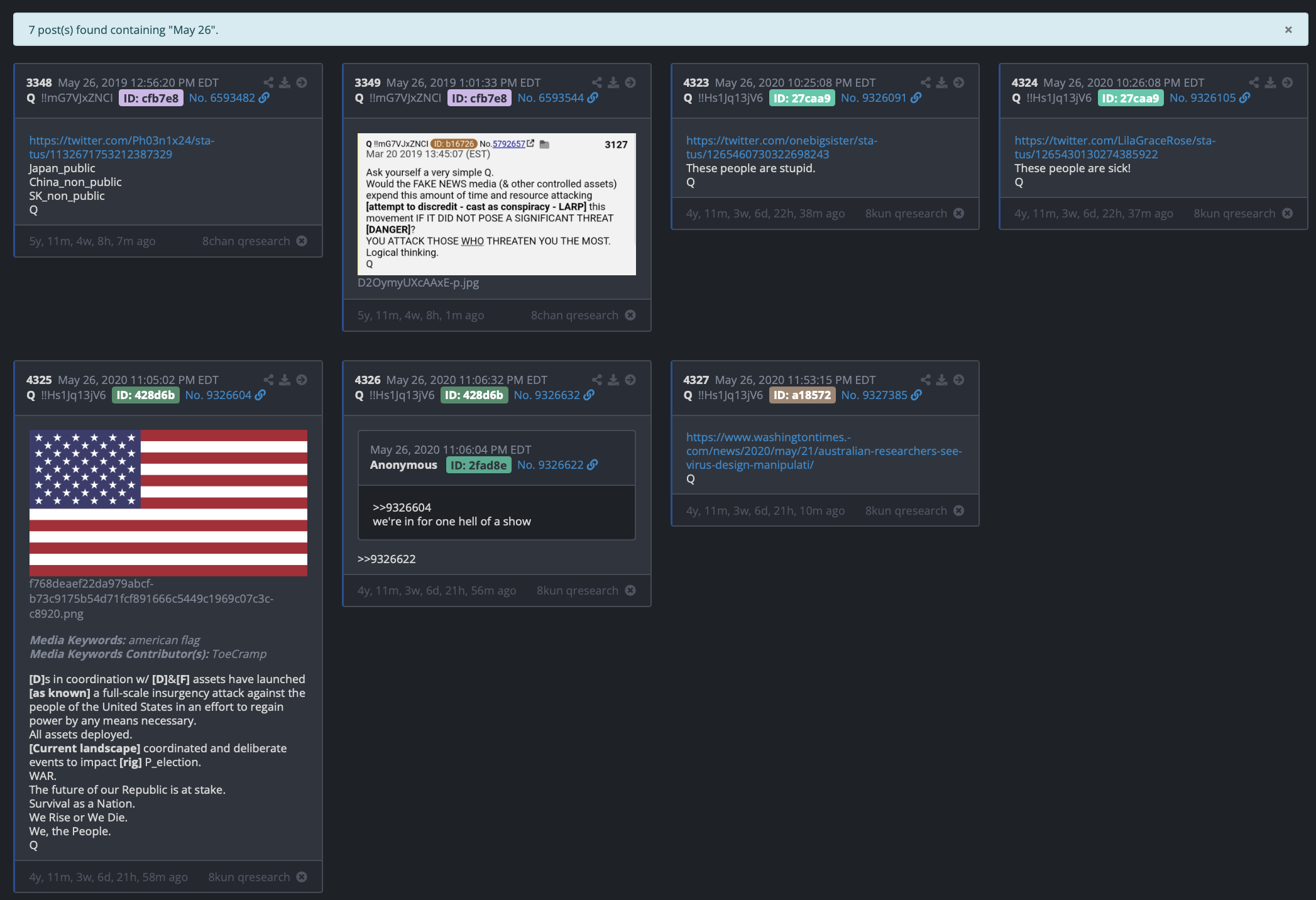
Task: Click the ID: 428d6b badge on post 4326
Action: pos(474,395)
